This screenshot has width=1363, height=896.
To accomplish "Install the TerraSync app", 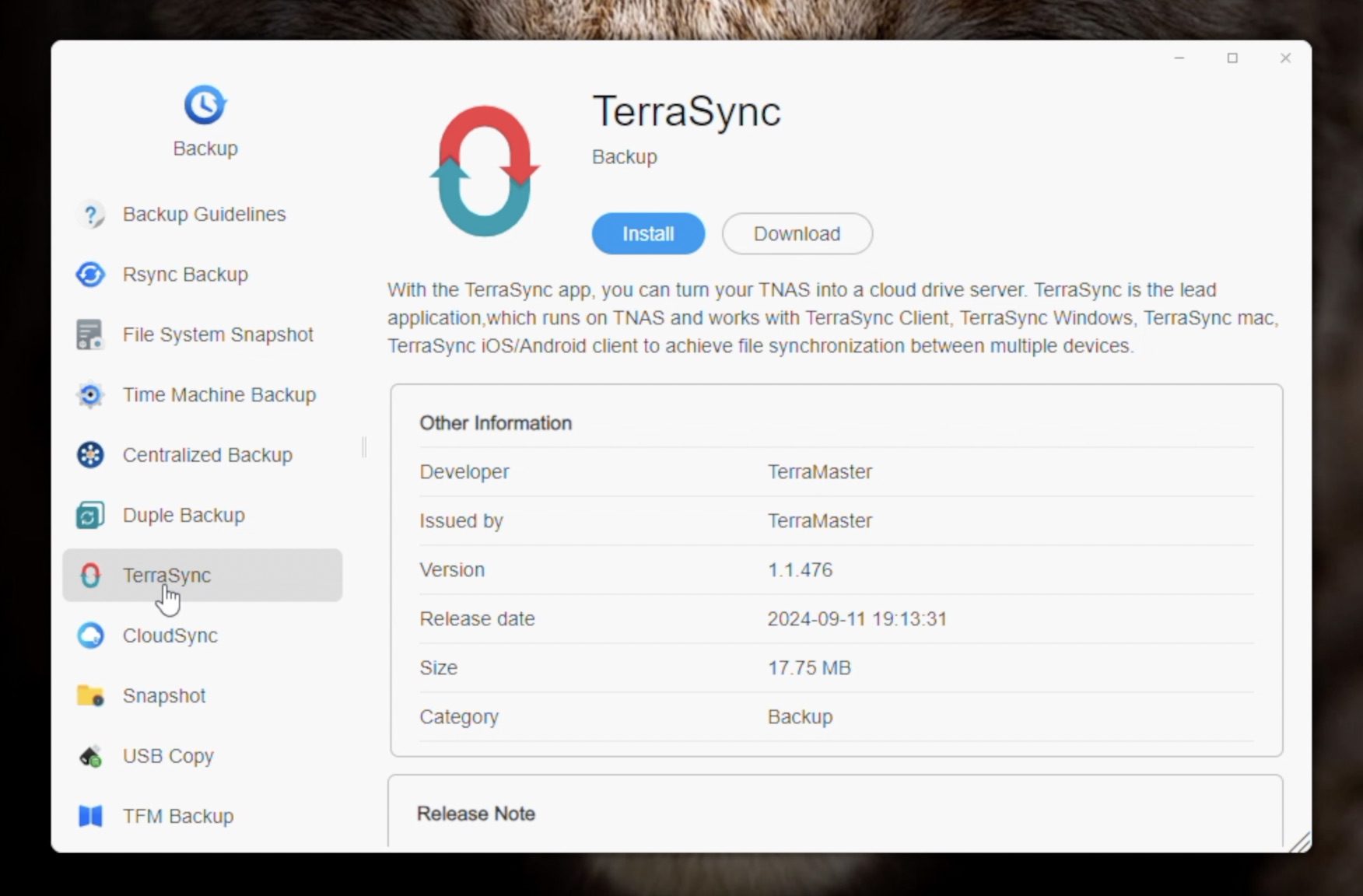I will pos(648,233).
